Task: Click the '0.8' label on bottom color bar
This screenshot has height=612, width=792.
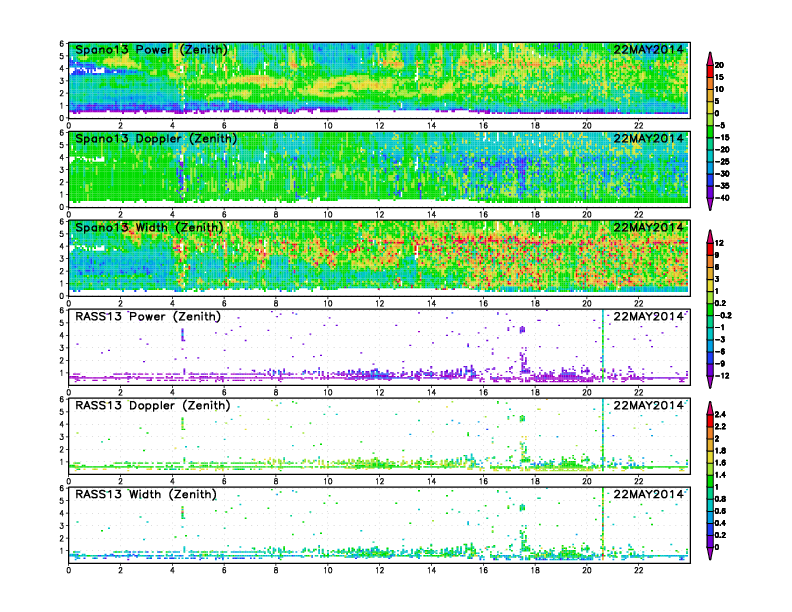Action: (x=721, y=499)
